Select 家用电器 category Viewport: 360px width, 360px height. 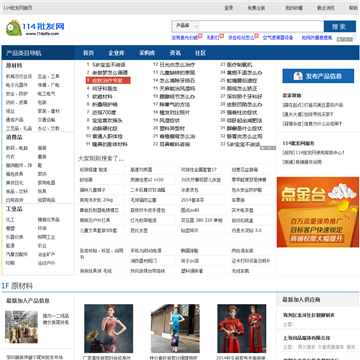coord(46,183)
